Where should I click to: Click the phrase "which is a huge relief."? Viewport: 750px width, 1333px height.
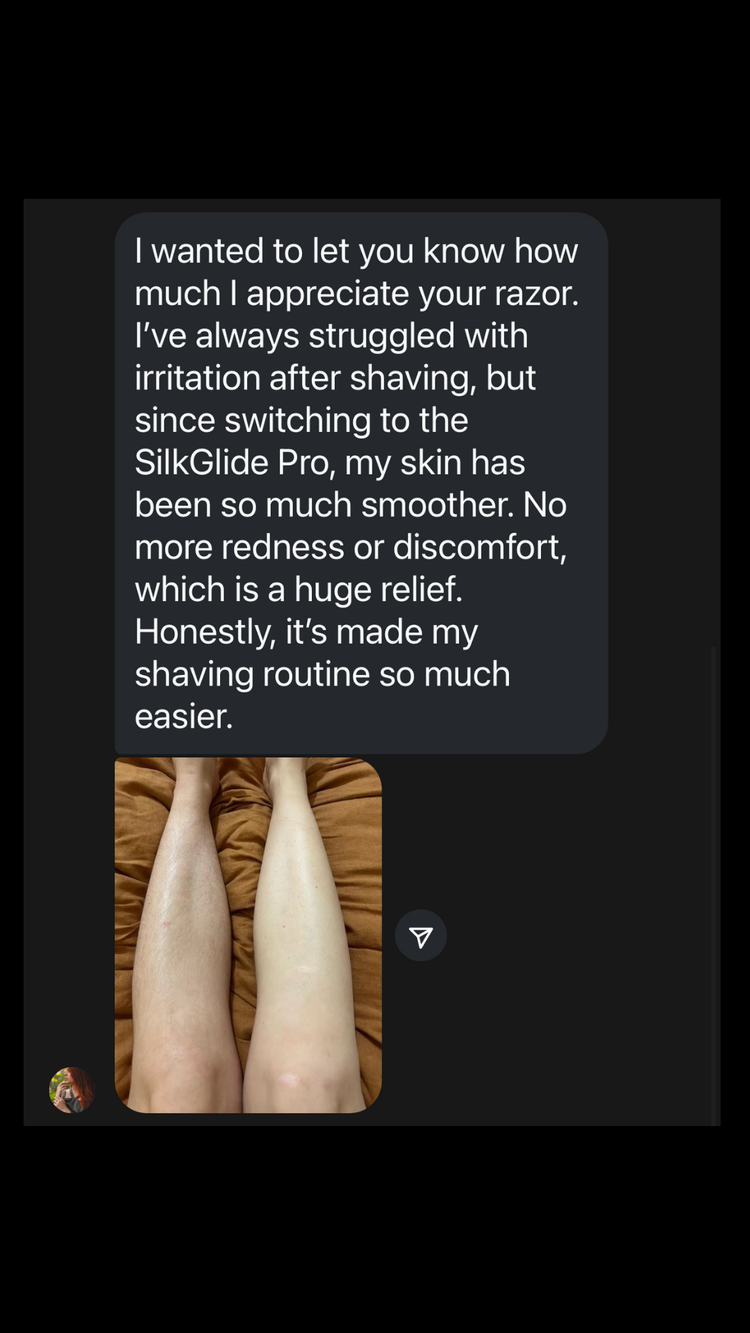tap(299, 589)
